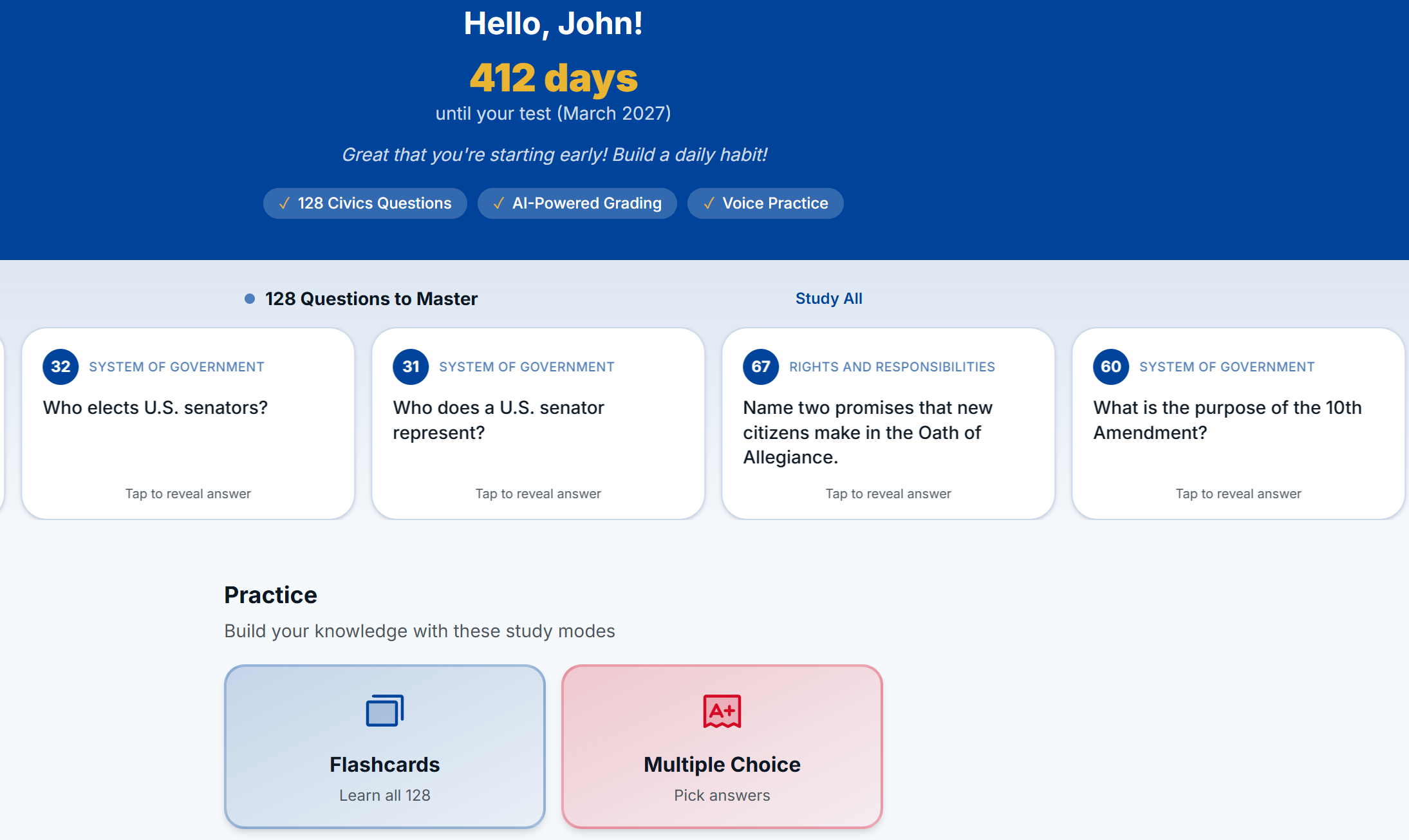
Task: Click the 412 days countdown
Action: click(554, 78)
